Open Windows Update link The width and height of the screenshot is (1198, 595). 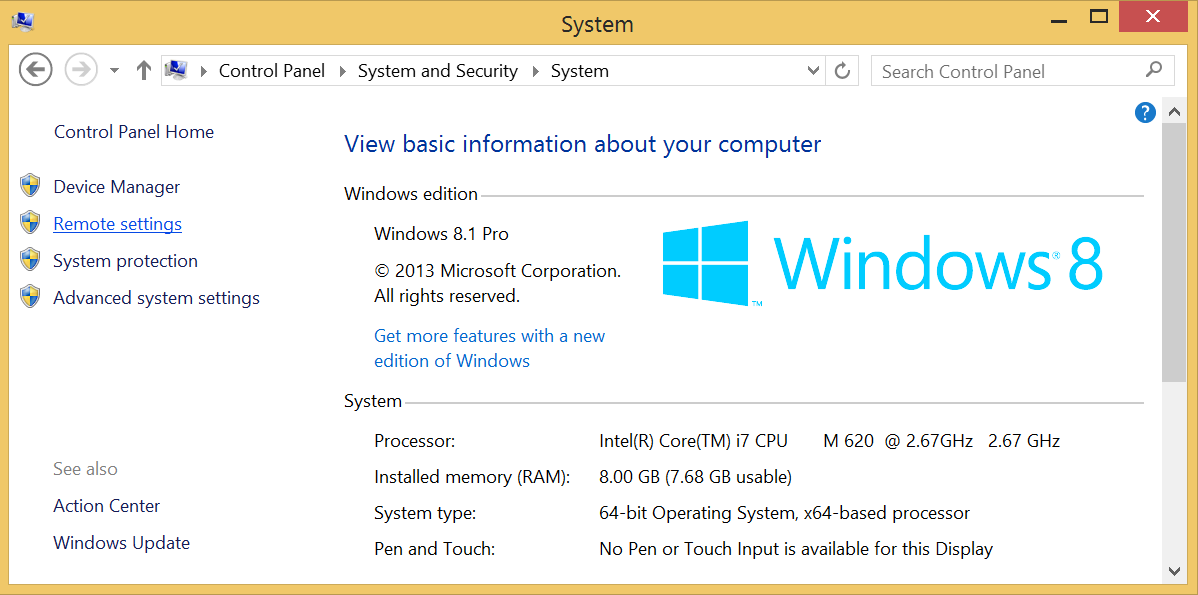[121, 543]
